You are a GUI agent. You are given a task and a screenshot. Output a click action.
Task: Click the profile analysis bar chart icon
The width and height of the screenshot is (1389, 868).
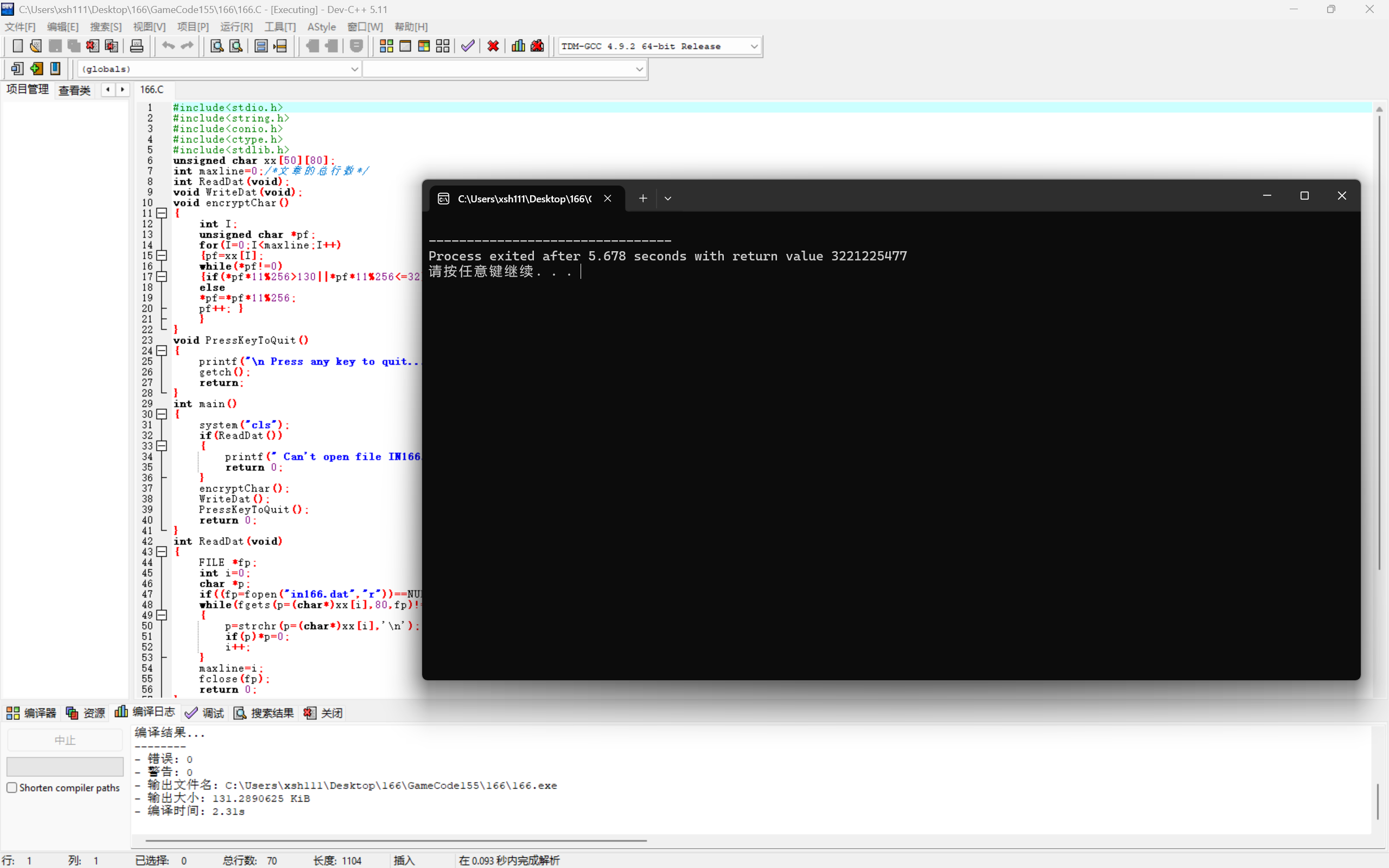click(518, 46)
